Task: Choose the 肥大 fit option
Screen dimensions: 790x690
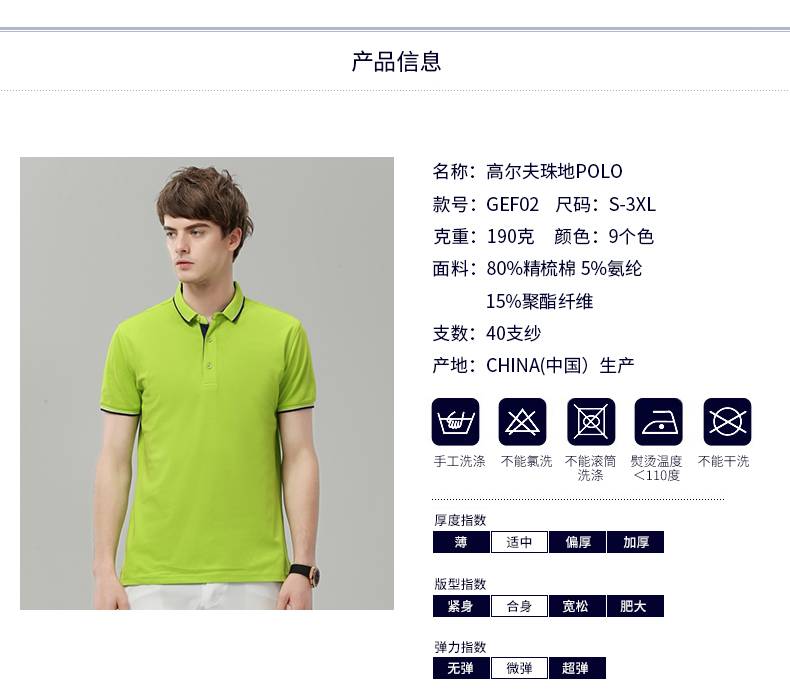Action: point(635,606)
